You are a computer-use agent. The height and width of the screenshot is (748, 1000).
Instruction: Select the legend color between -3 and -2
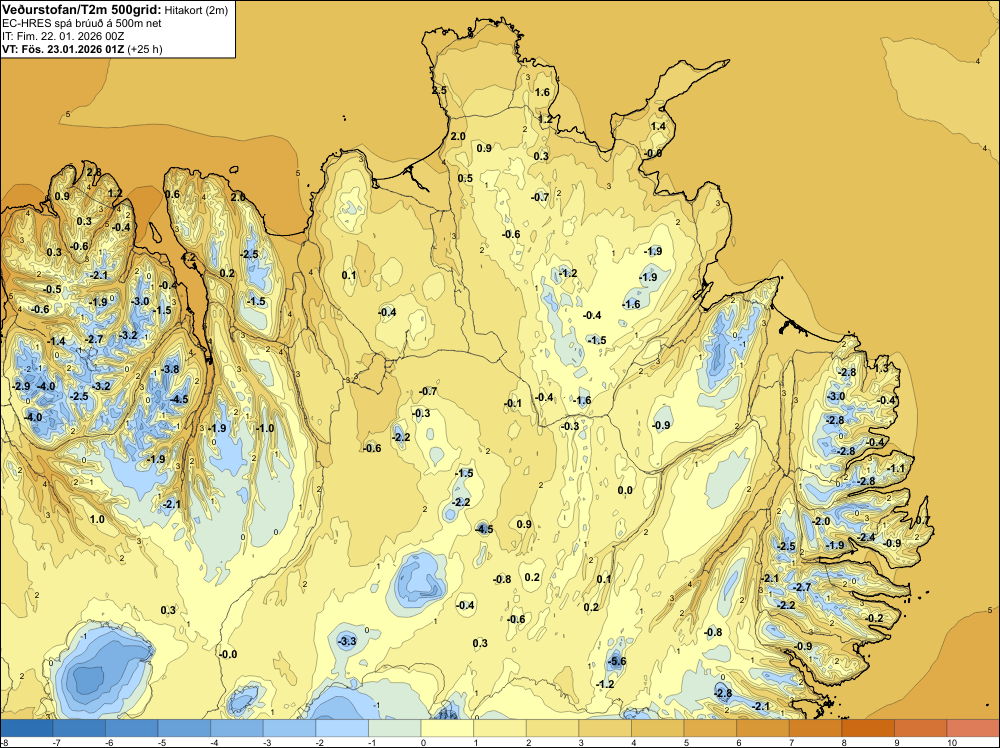[x=290, y=728]
